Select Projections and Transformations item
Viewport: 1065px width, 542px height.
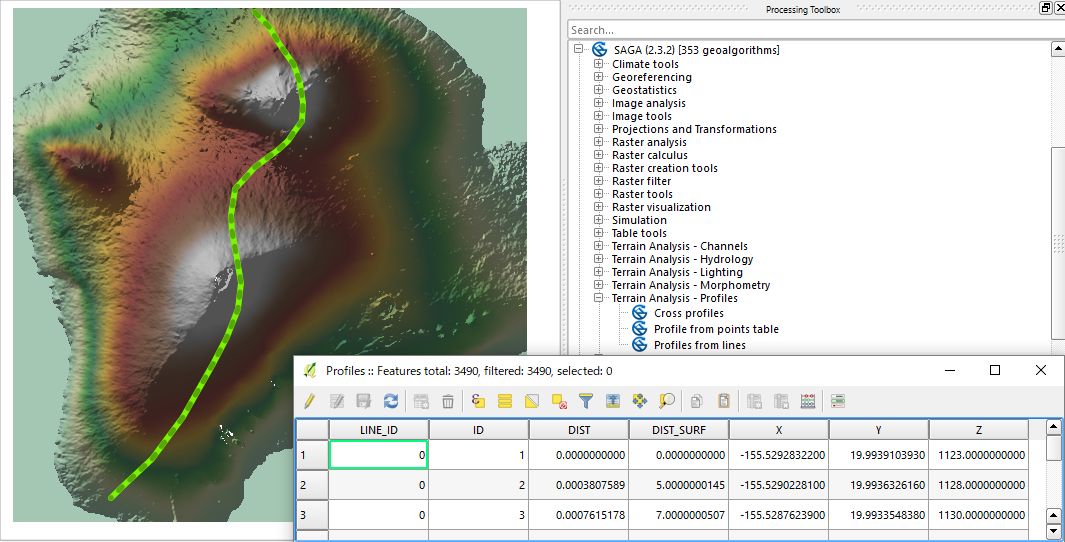point(694,129)
